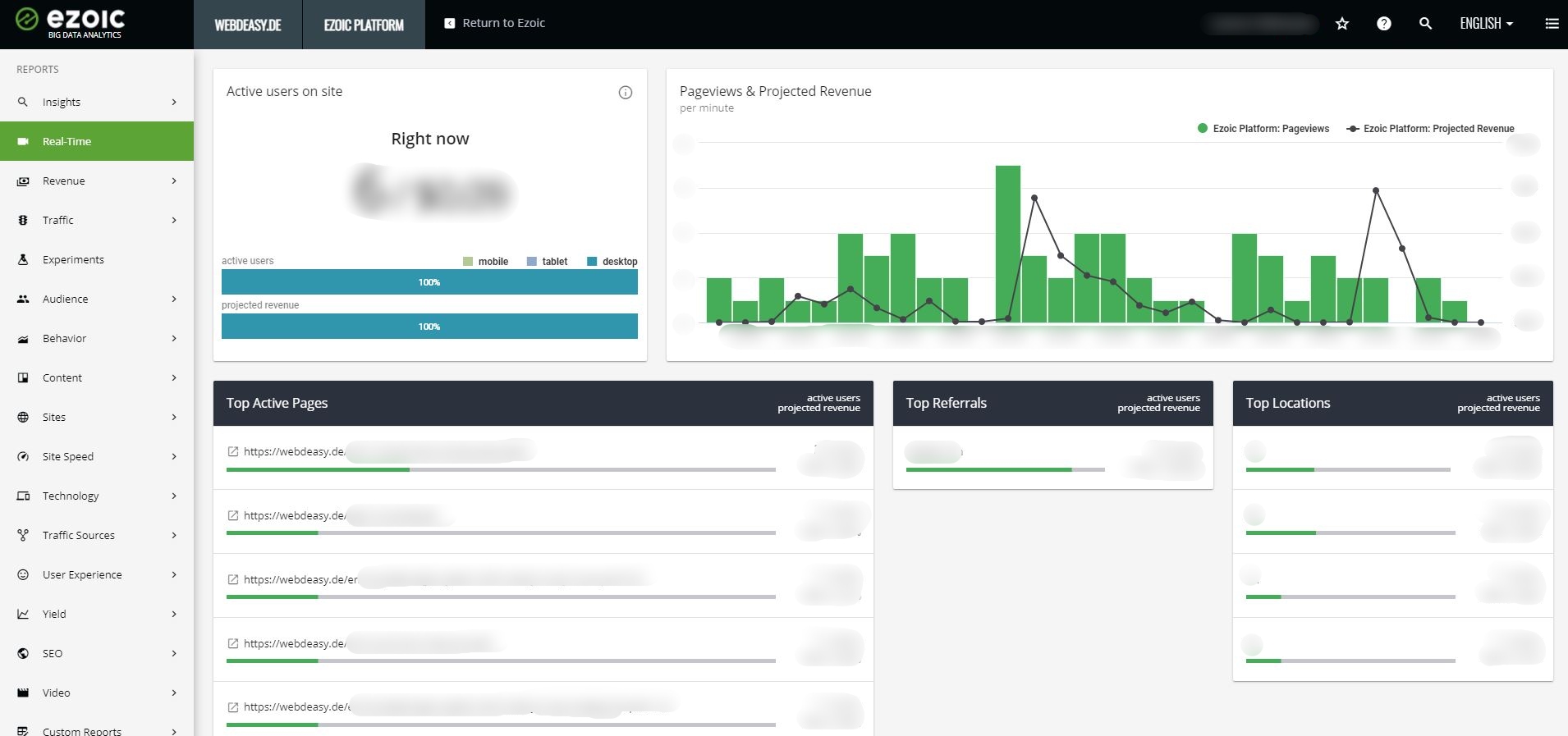
Task: Click the tablet legend color swatch
Action: pos(532,262)
